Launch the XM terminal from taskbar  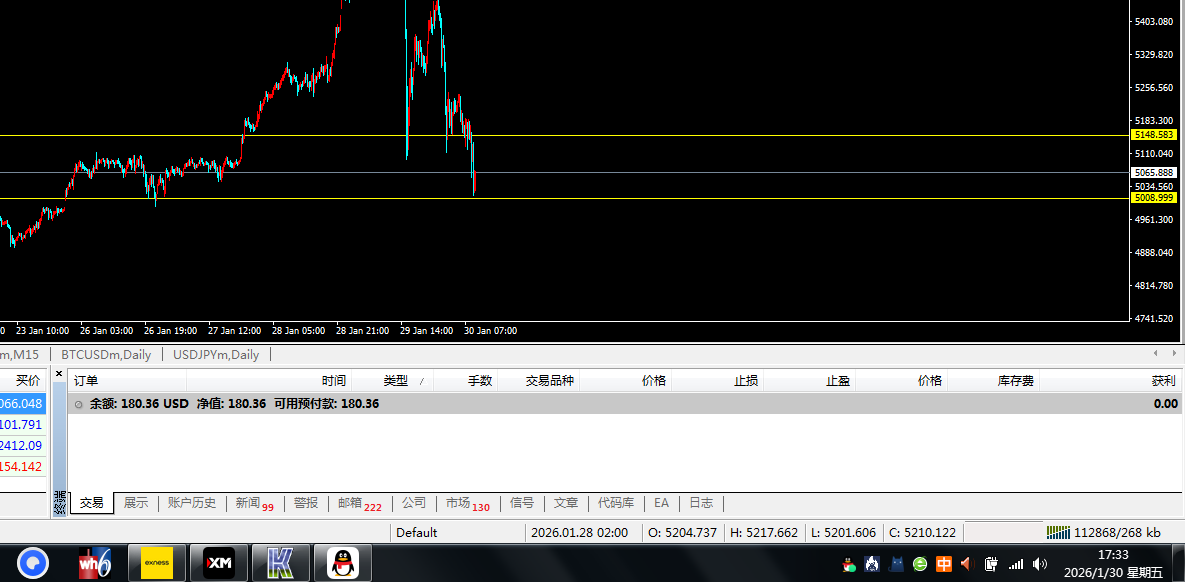[x=219, y=564]
